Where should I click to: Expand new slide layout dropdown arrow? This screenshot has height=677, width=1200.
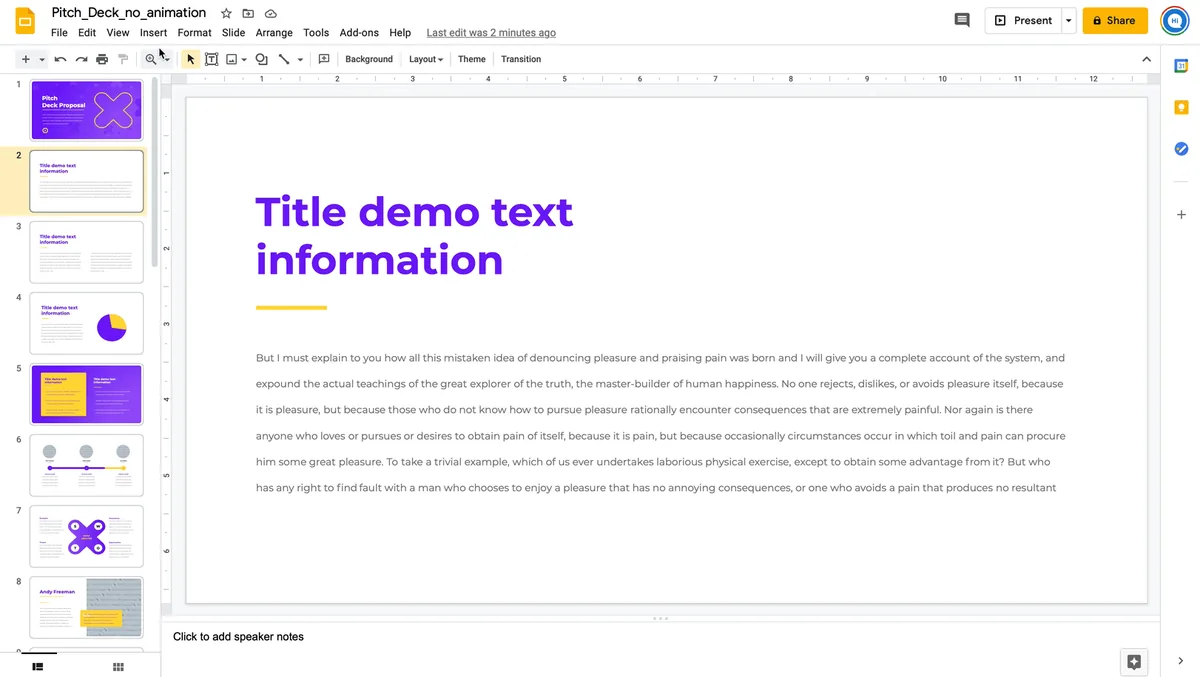pos(42,60)
